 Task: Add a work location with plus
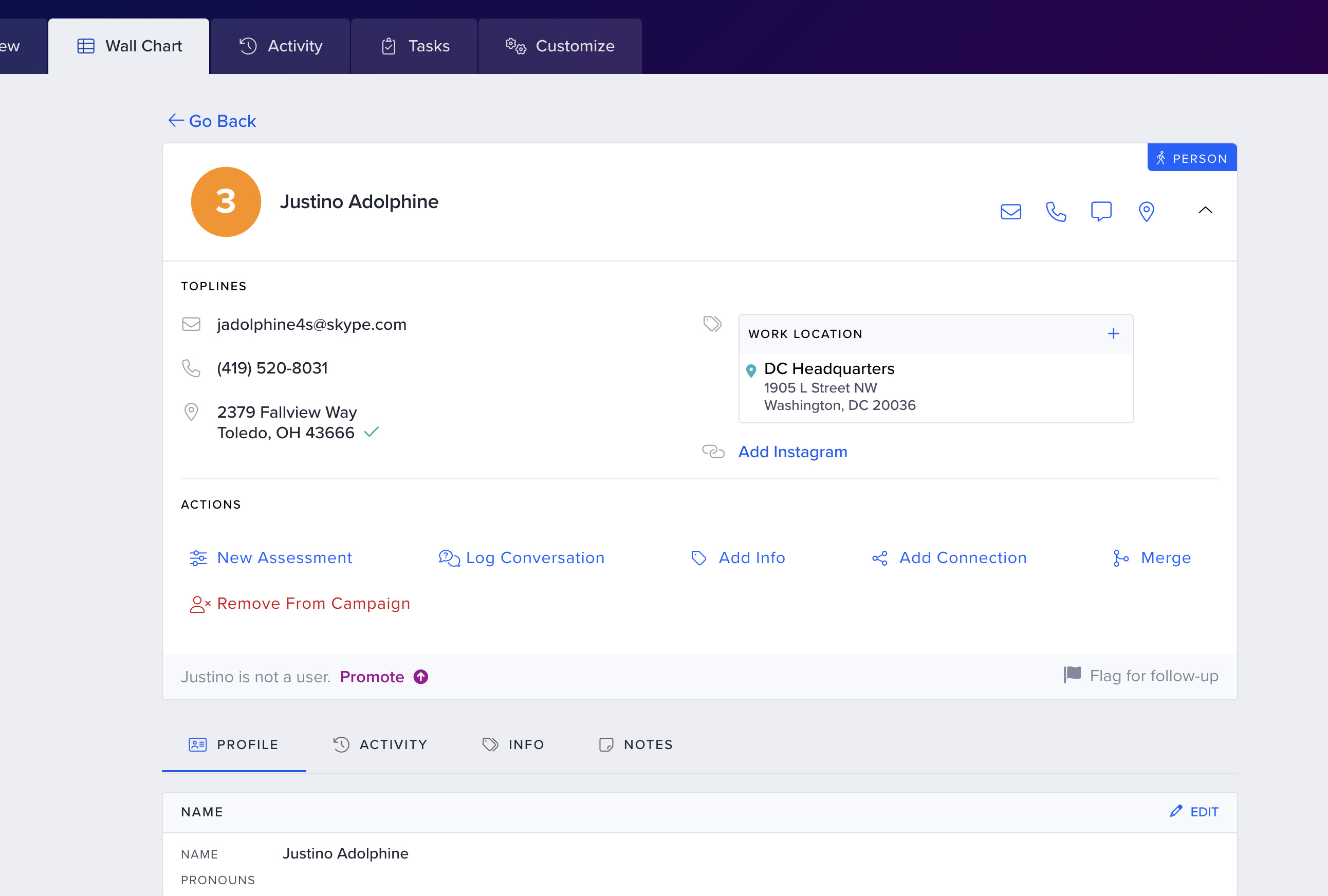[1113, 333]
